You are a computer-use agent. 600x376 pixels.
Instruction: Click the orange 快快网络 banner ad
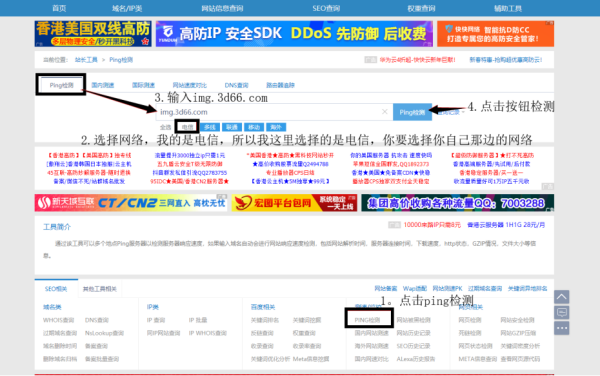(x=496, y=34)
